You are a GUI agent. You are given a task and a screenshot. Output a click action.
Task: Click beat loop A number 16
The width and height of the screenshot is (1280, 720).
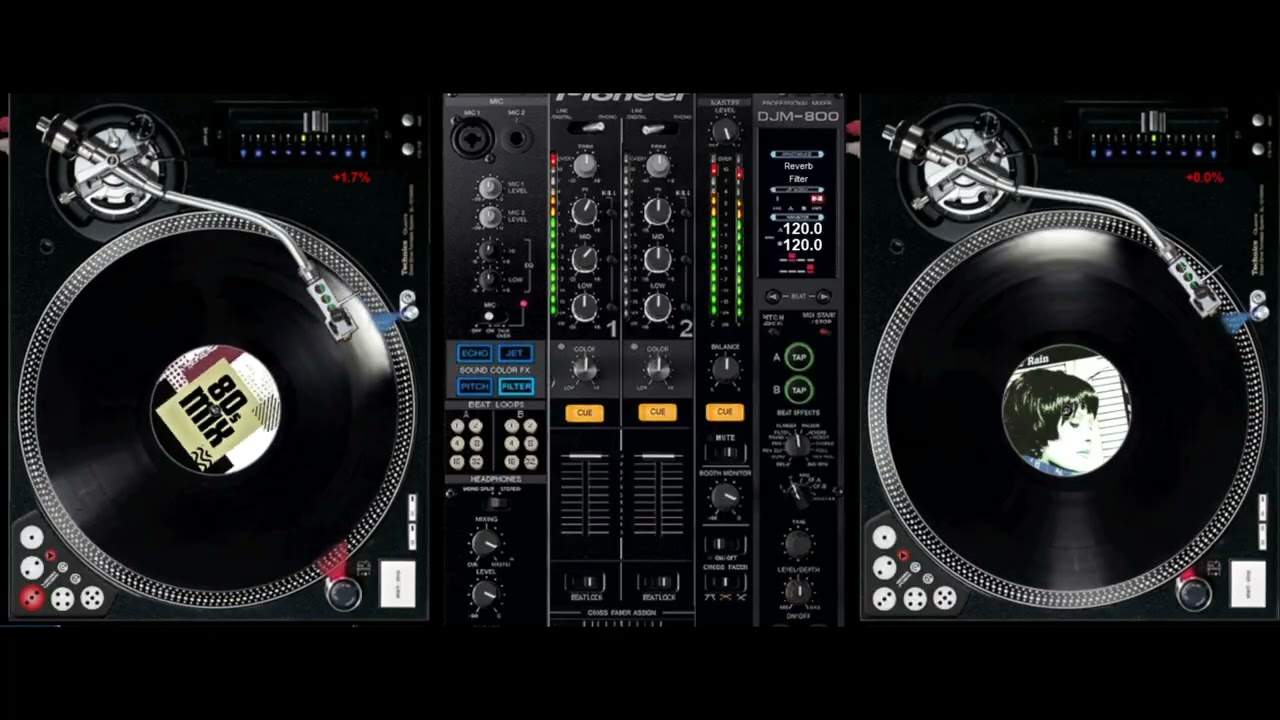tap(457, 462)
